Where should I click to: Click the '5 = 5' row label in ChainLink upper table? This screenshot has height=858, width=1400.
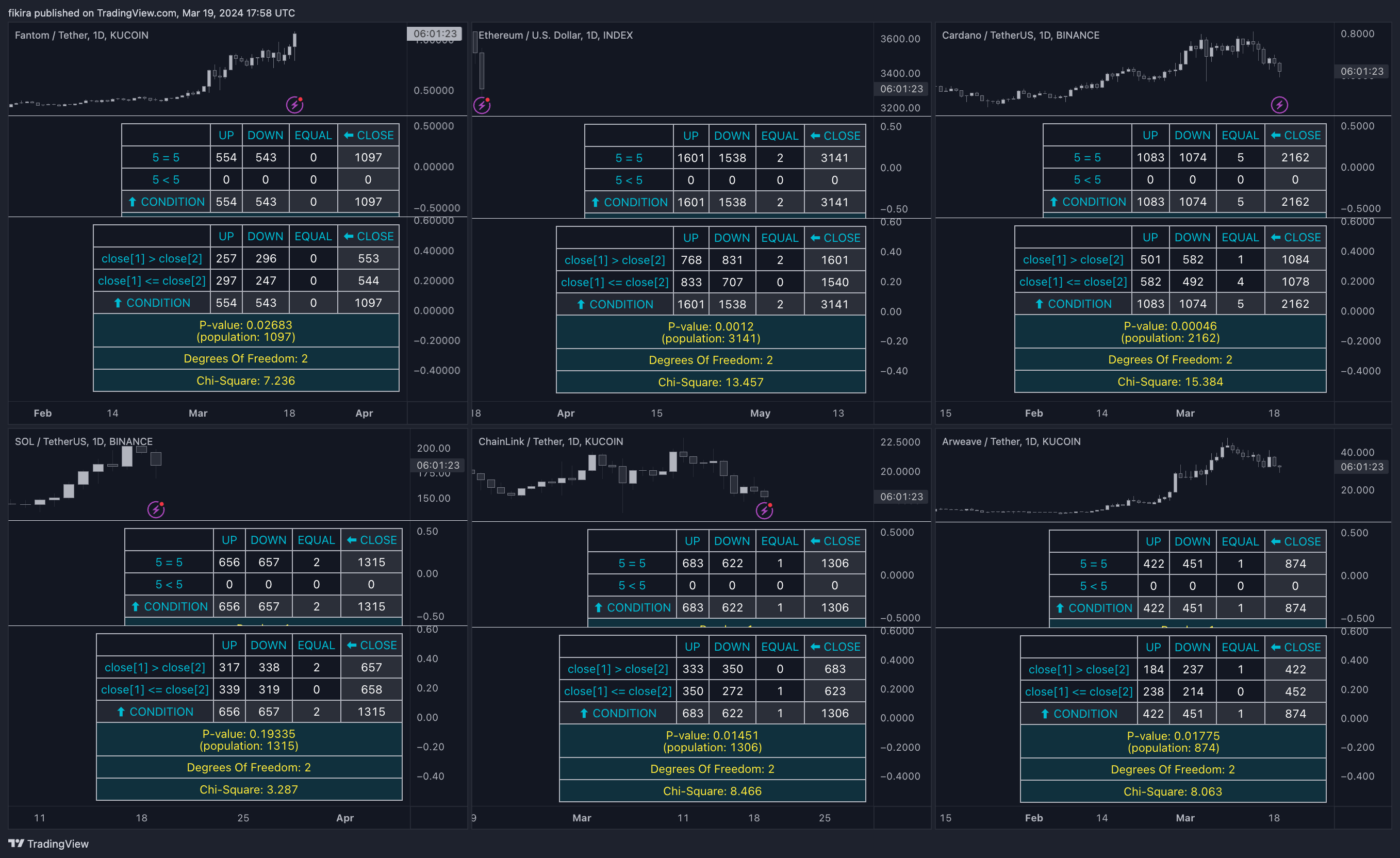632,563
